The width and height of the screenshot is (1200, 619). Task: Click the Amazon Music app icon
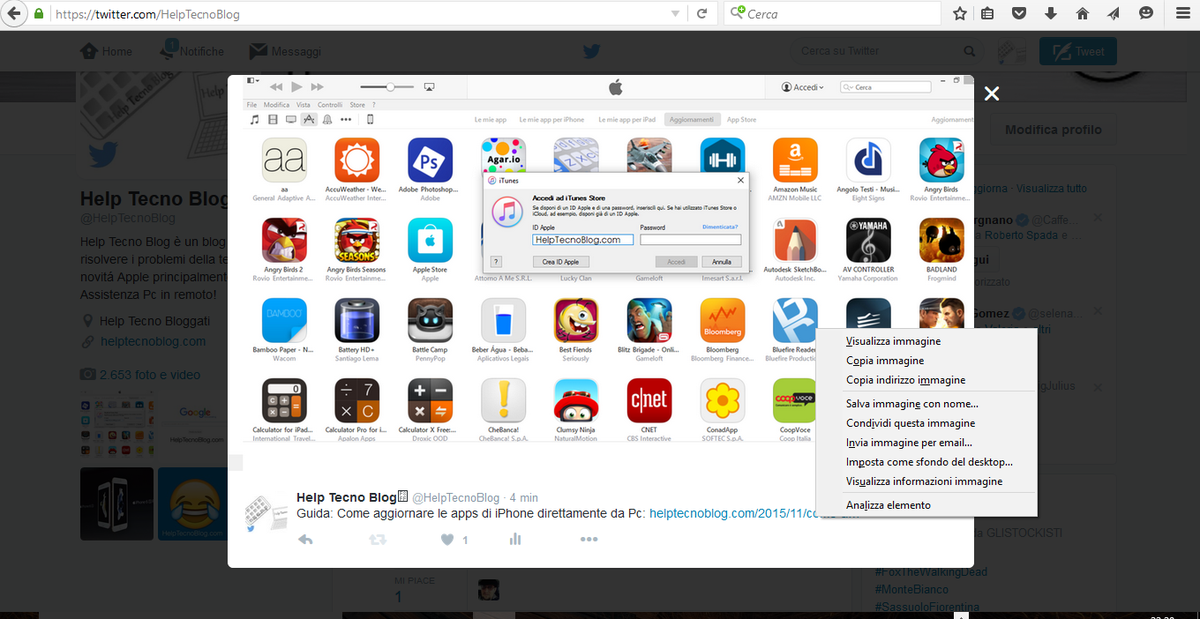click(795, 160)
